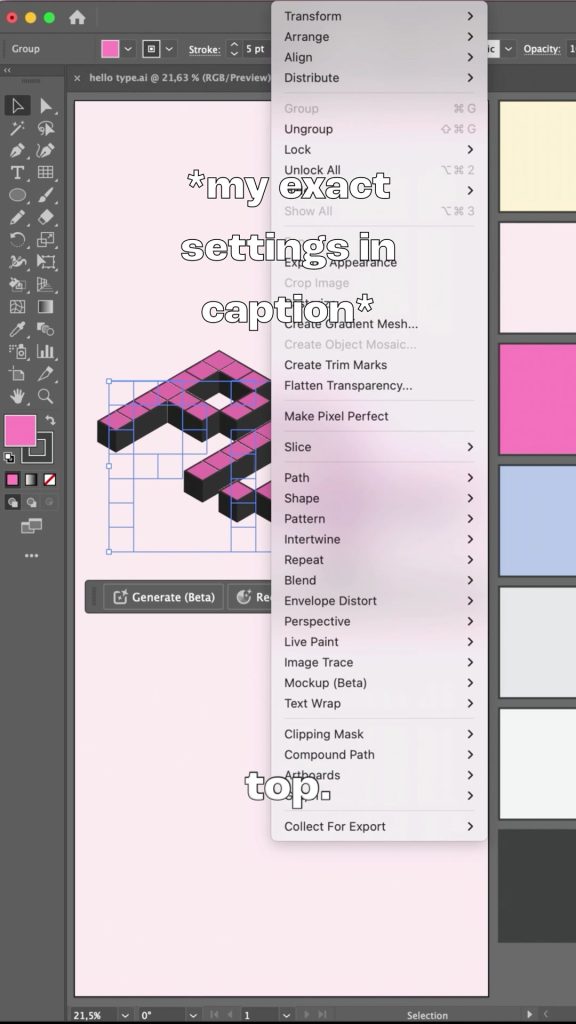
Task: Select the Perspective Grid tool
Action: coord(45,284)
